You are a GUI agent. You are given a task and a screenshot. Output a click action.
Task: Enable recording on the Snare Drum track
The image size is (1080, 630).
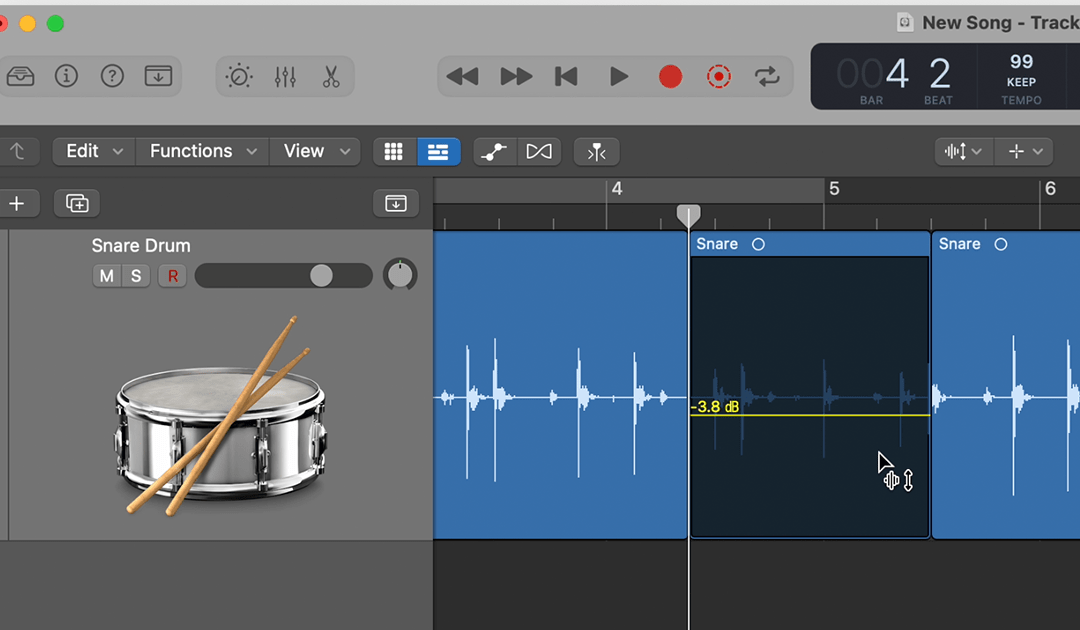[172, 276]
